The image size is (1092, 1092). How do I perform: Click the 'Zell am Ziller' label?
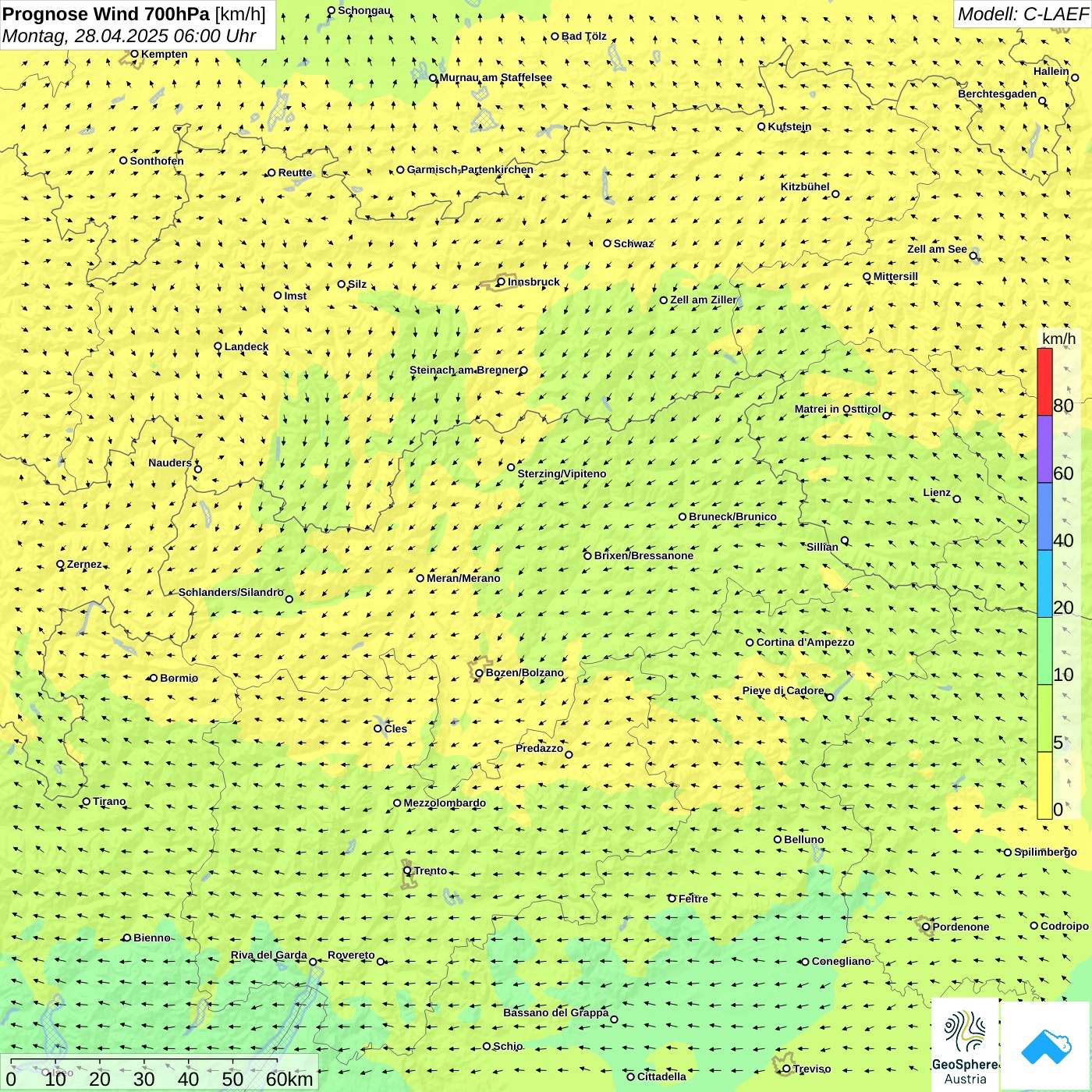point(703,300)
